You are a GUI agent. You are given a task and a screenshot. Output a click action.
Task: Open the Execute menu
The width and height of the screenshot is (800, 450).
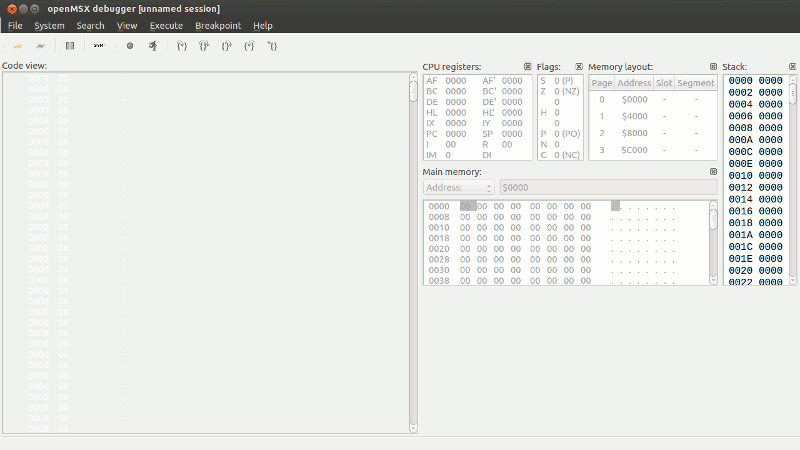click(166, 26)
